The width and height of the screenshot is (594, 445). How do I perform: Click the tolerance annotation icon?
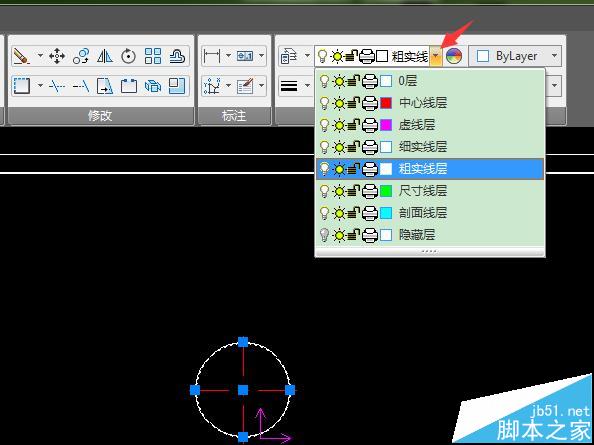tap(245, 56)
